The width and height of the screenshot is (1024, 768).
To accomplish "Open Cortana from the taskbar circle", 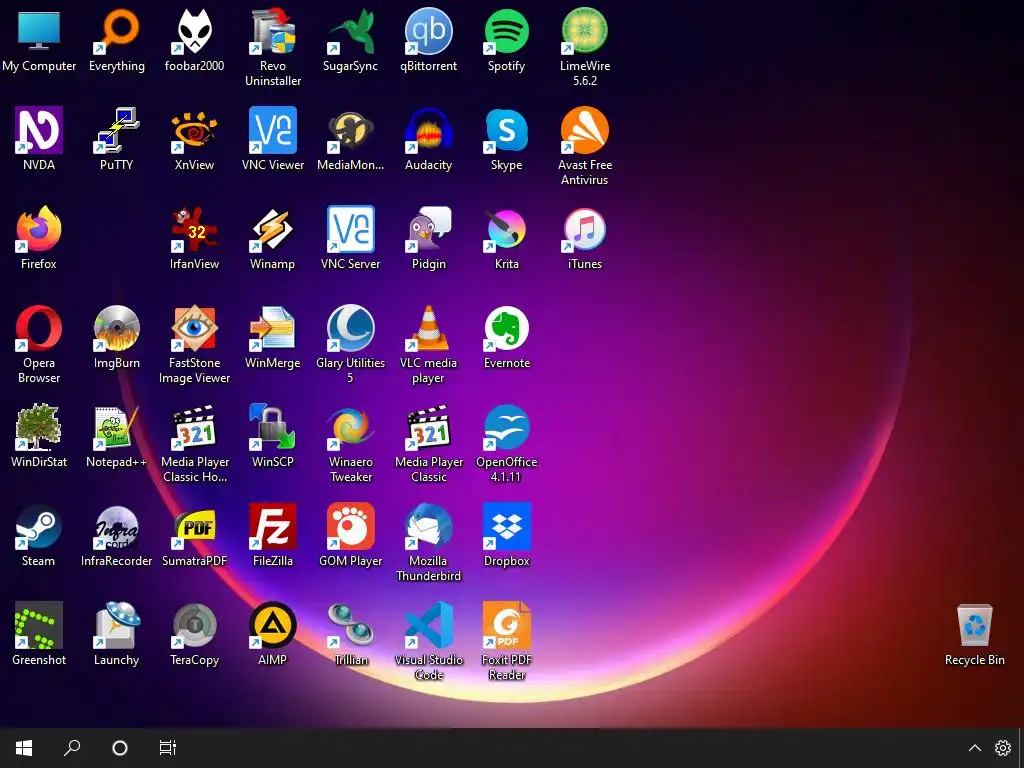I will pos(120,748).
